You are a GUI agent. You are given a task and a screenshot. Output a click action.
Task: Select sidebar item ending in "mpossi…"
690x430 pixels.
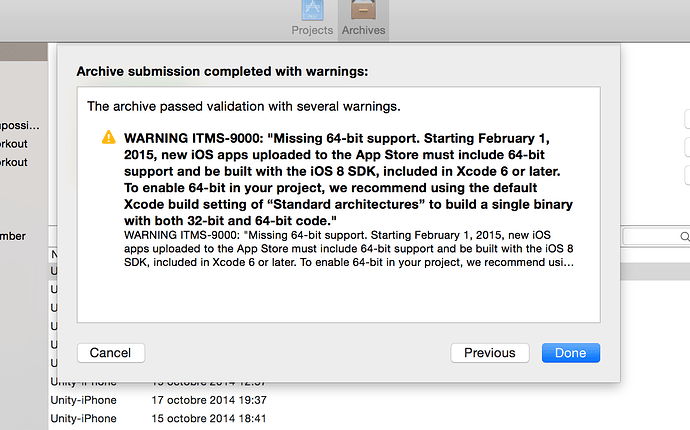click(20, 126)
